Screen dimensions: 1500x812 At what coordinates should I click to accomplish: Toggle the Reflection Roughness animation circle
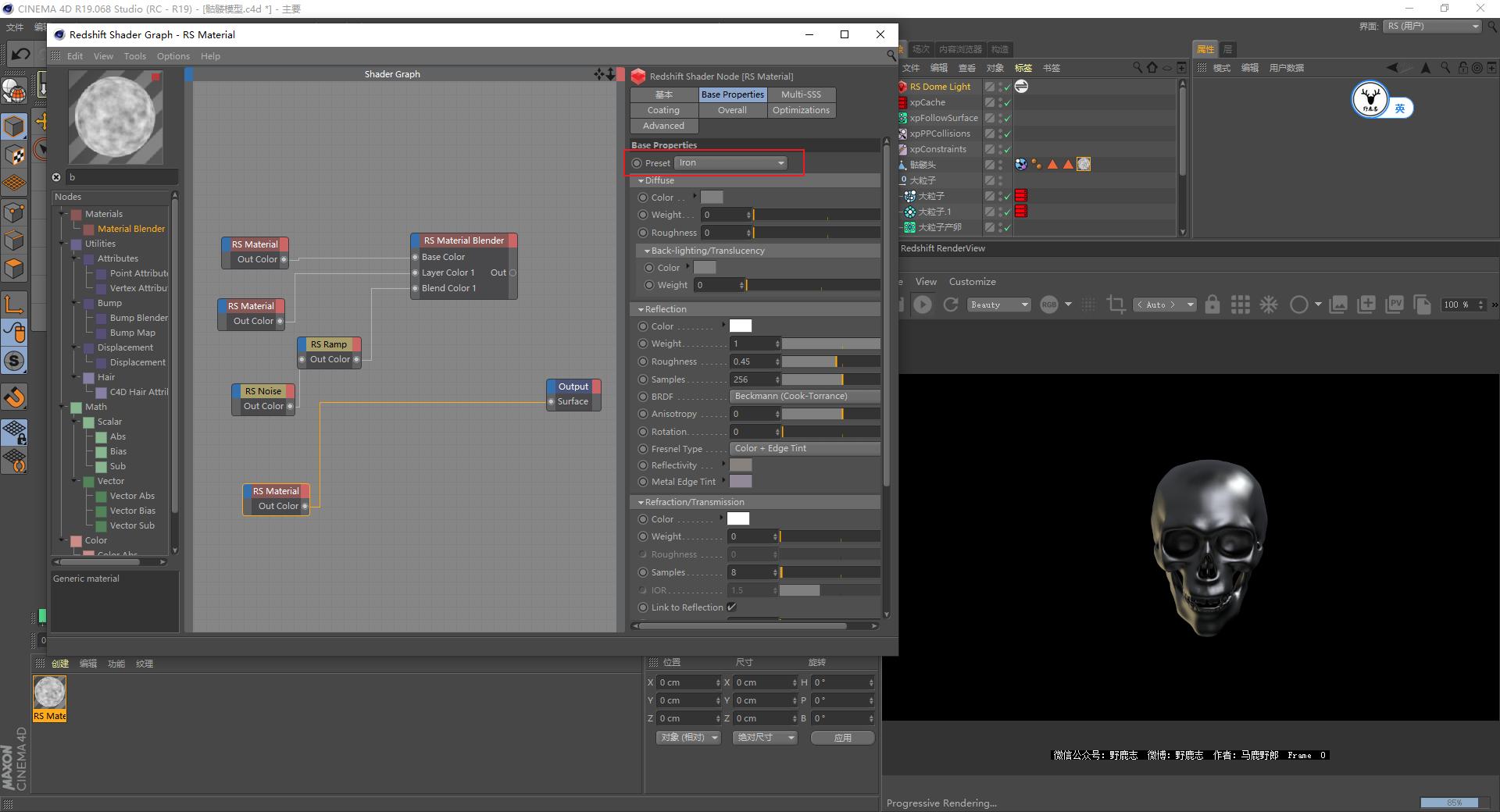pyautogui.click(x=643, y=361)
